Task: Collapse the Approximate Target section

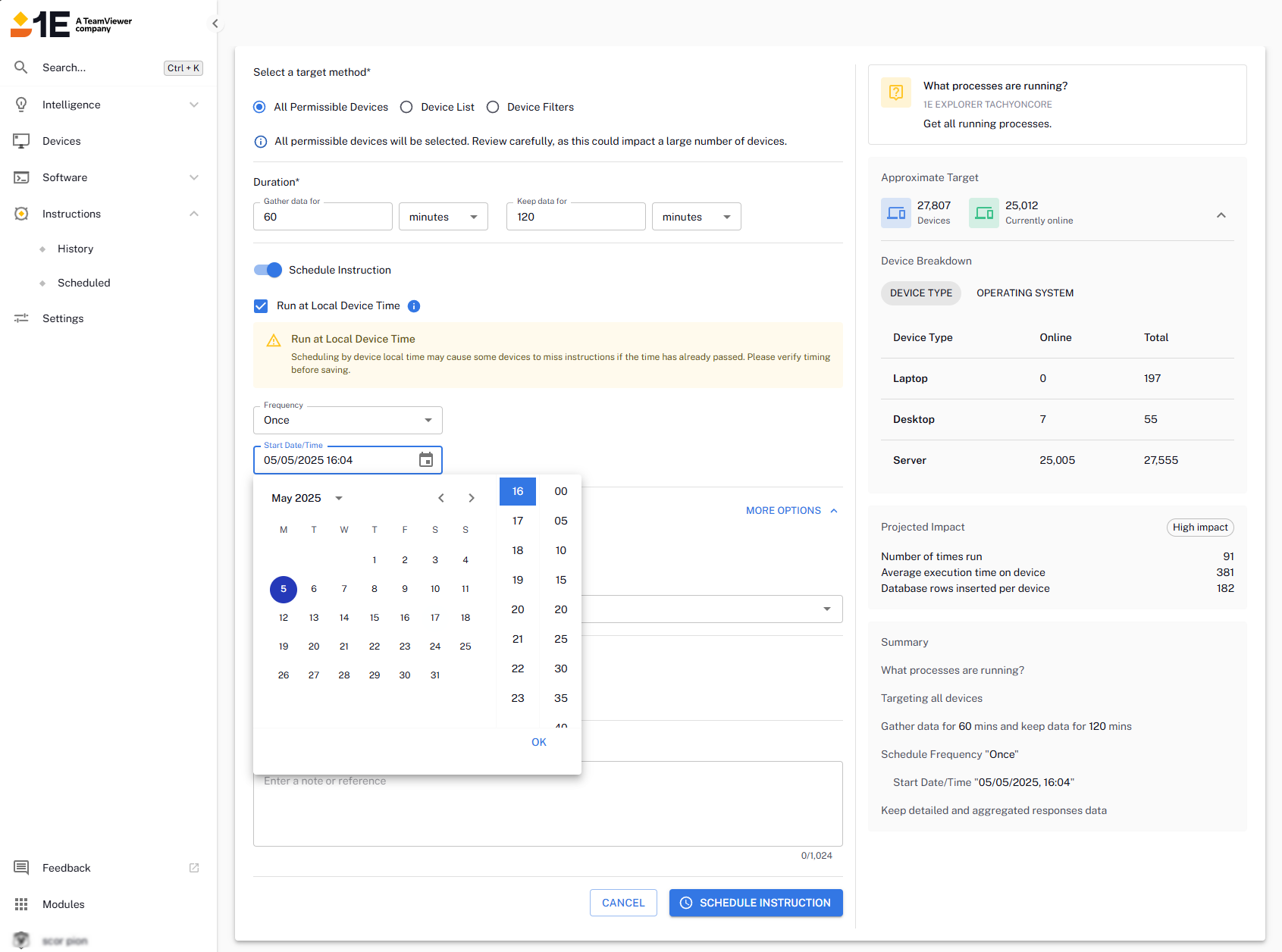Action: pos(1221,215)
